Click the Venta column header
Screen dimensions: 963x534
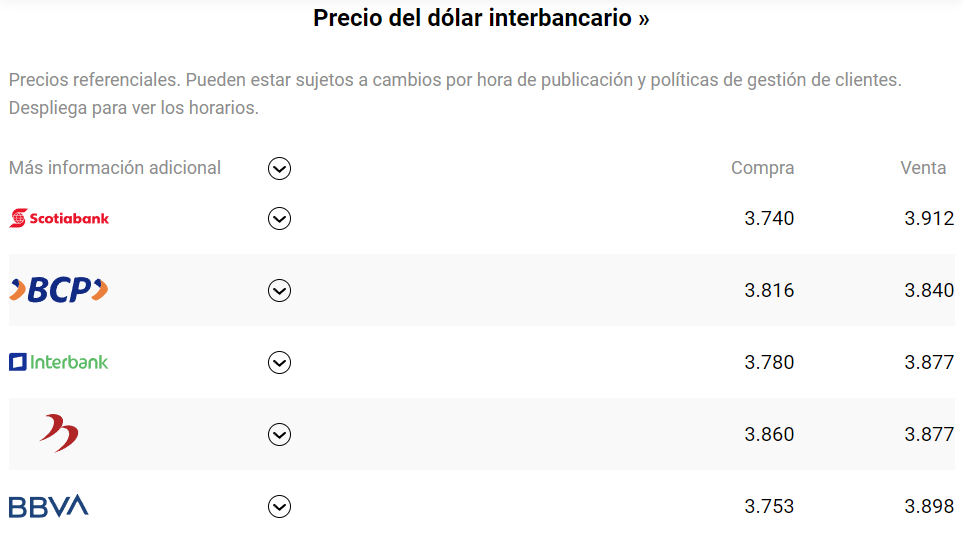[x=922, y=168]
